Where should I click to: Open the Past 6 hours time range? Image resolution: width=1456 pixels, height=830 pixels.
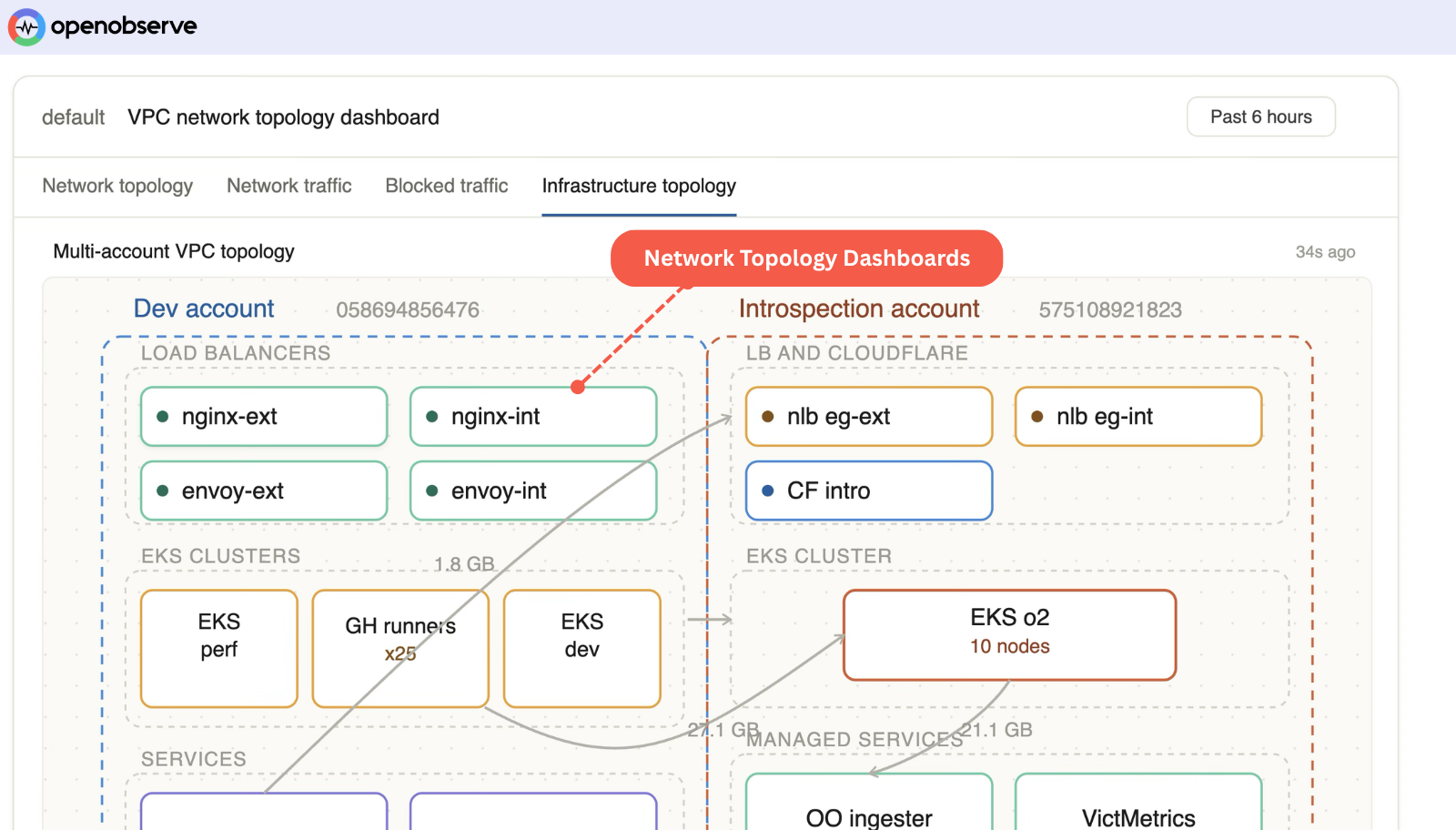[x=1261, y=116]
